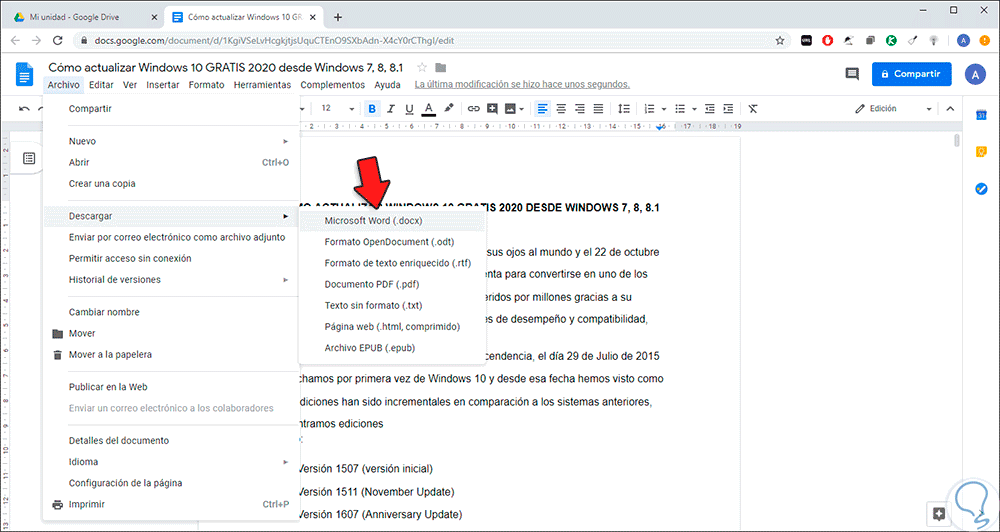
Task: Open a new Chrome tab
Action: 338,17
